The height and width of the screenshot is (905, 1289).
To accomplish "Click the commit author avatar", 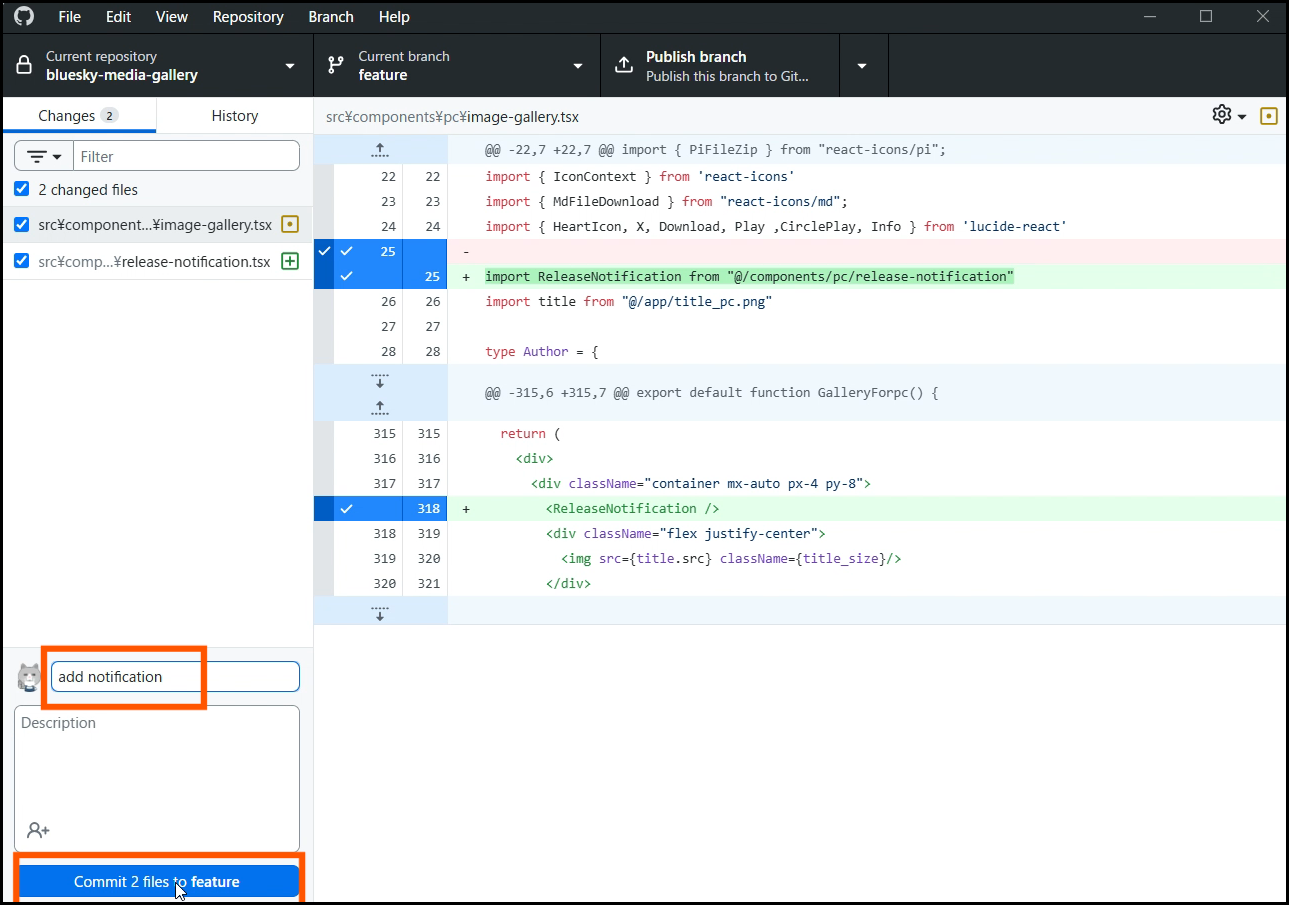I will [29, 677].
